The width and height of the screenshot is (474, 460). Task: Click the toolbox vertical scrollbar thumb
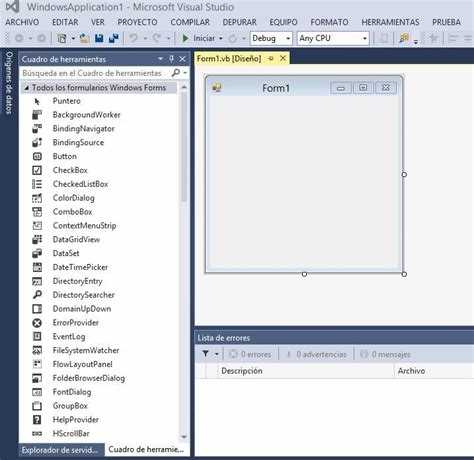coord(184,147)
